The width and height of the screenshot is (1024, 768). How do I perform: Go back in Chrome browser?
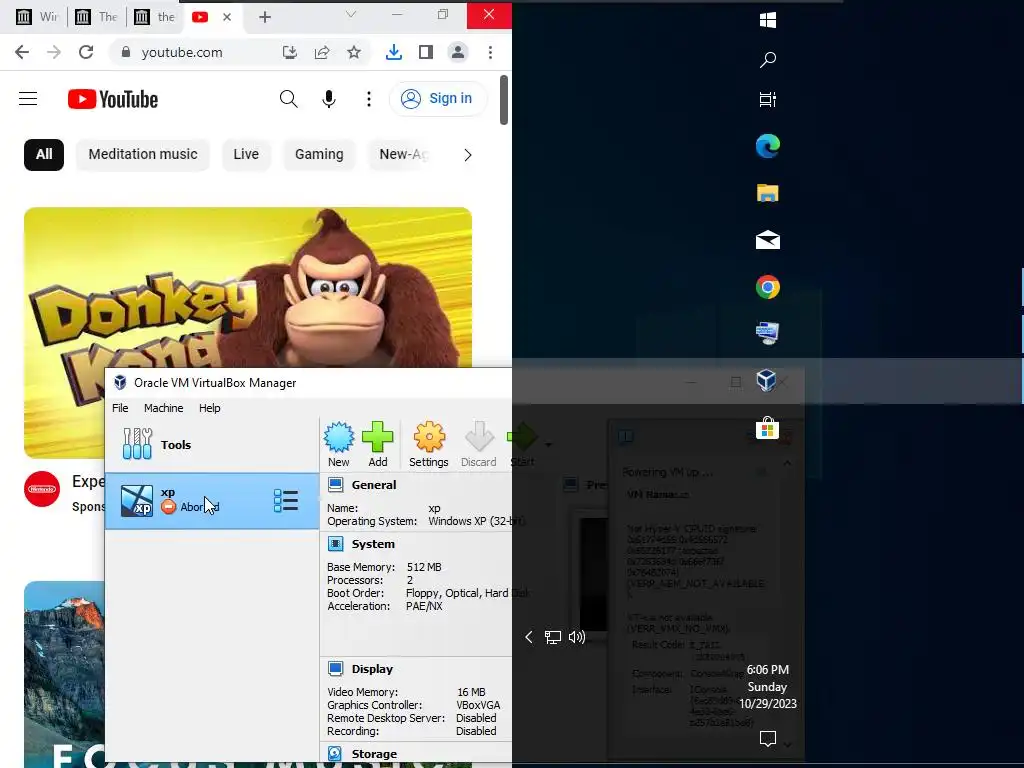[22, 52]
